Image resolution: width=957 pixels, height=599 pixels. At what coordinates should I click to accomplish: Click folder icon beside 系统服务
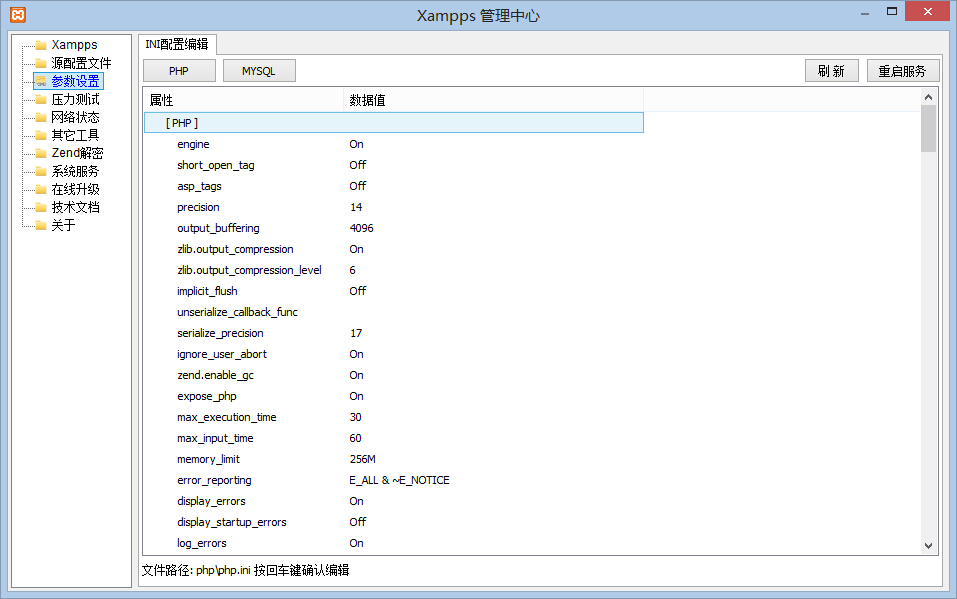[41, 172]
